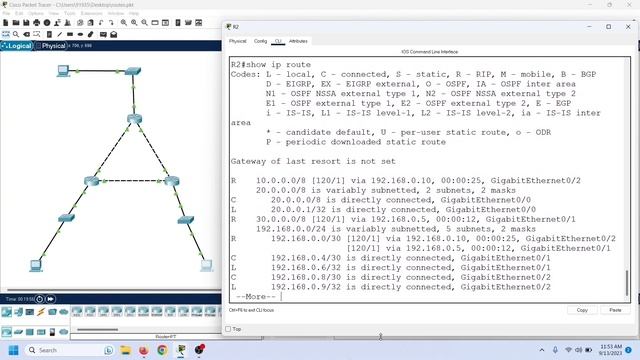
Task: Select the Draw Line tool
Action: [60, 35]
